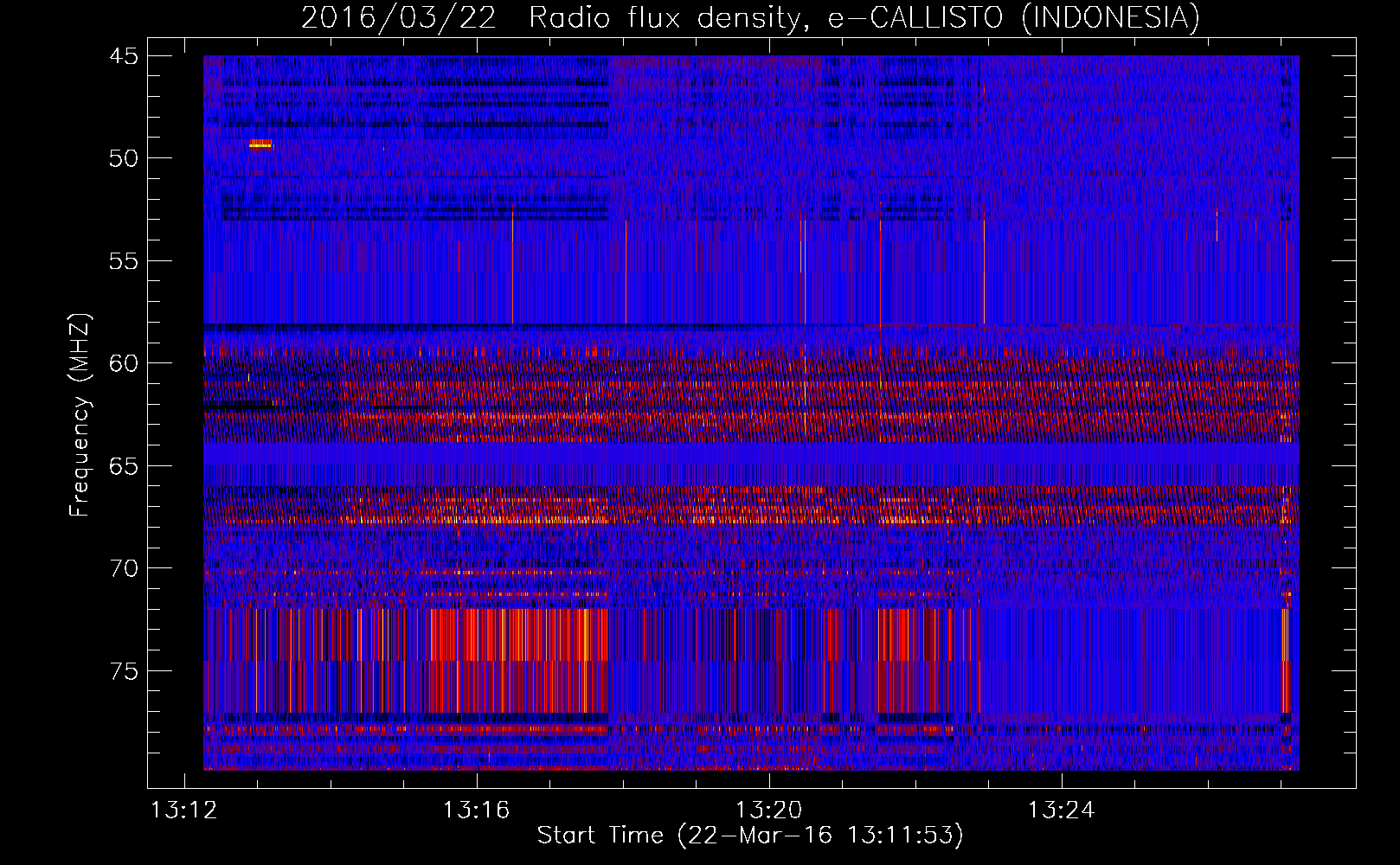This screenshot has height=865, width=1400.
Task: Select the 55 frequency tick label
Action: pos(123,261)
